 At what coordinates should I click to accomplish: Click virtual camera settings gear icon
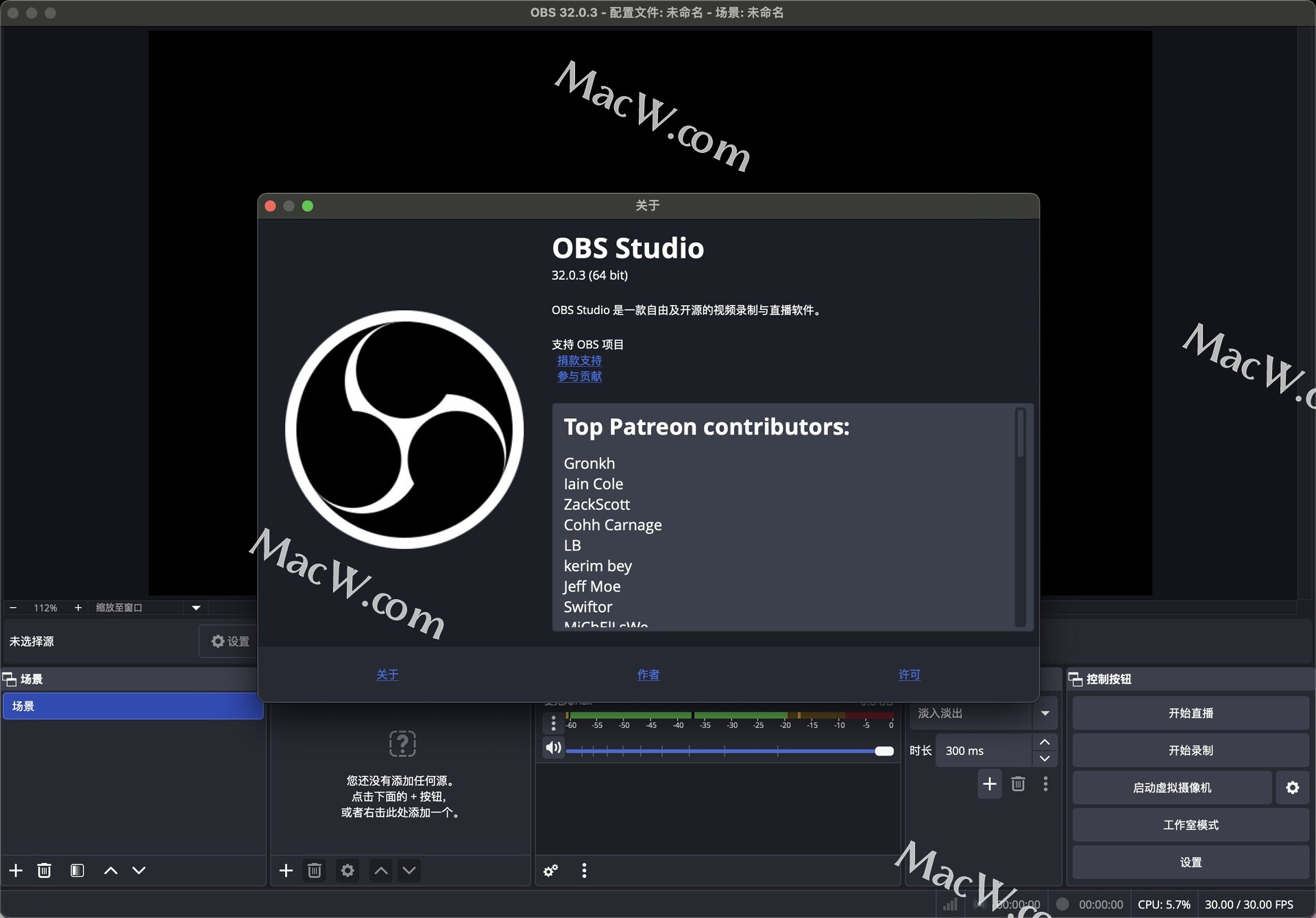coord(1292,788)
